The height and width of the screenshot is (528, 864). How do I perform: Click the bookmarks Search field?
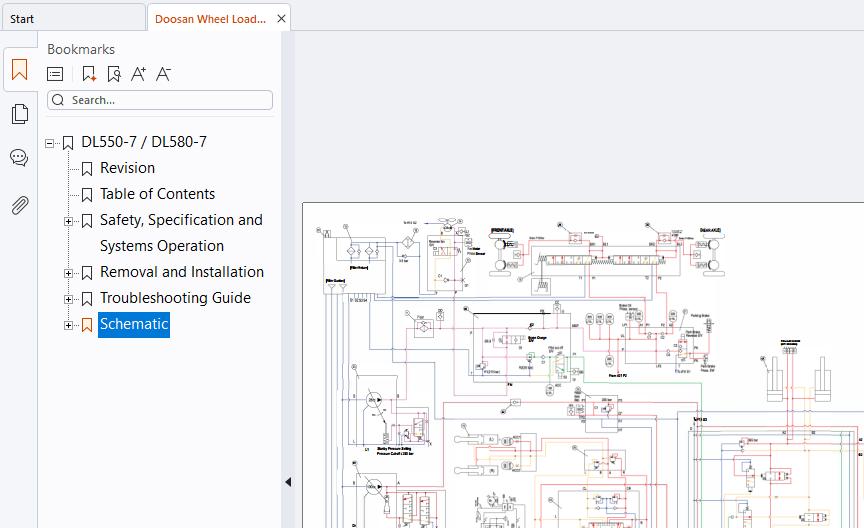pyautogui.click(x=160, y=100)
